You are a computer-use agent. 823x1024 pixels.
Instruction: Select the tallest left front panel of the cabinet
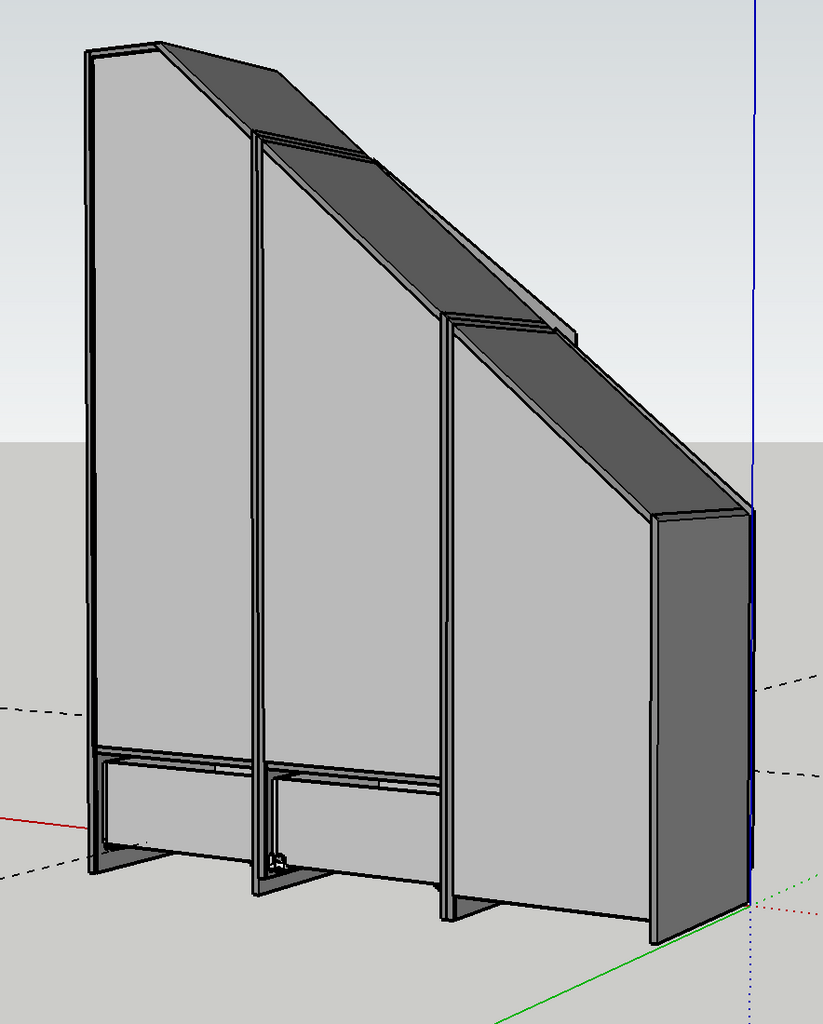point(173,418)
